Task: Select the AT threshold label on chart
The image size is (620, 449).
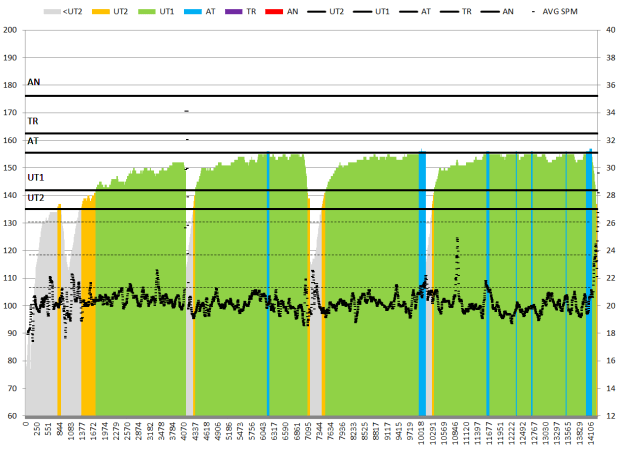Action: click(33, 141)
